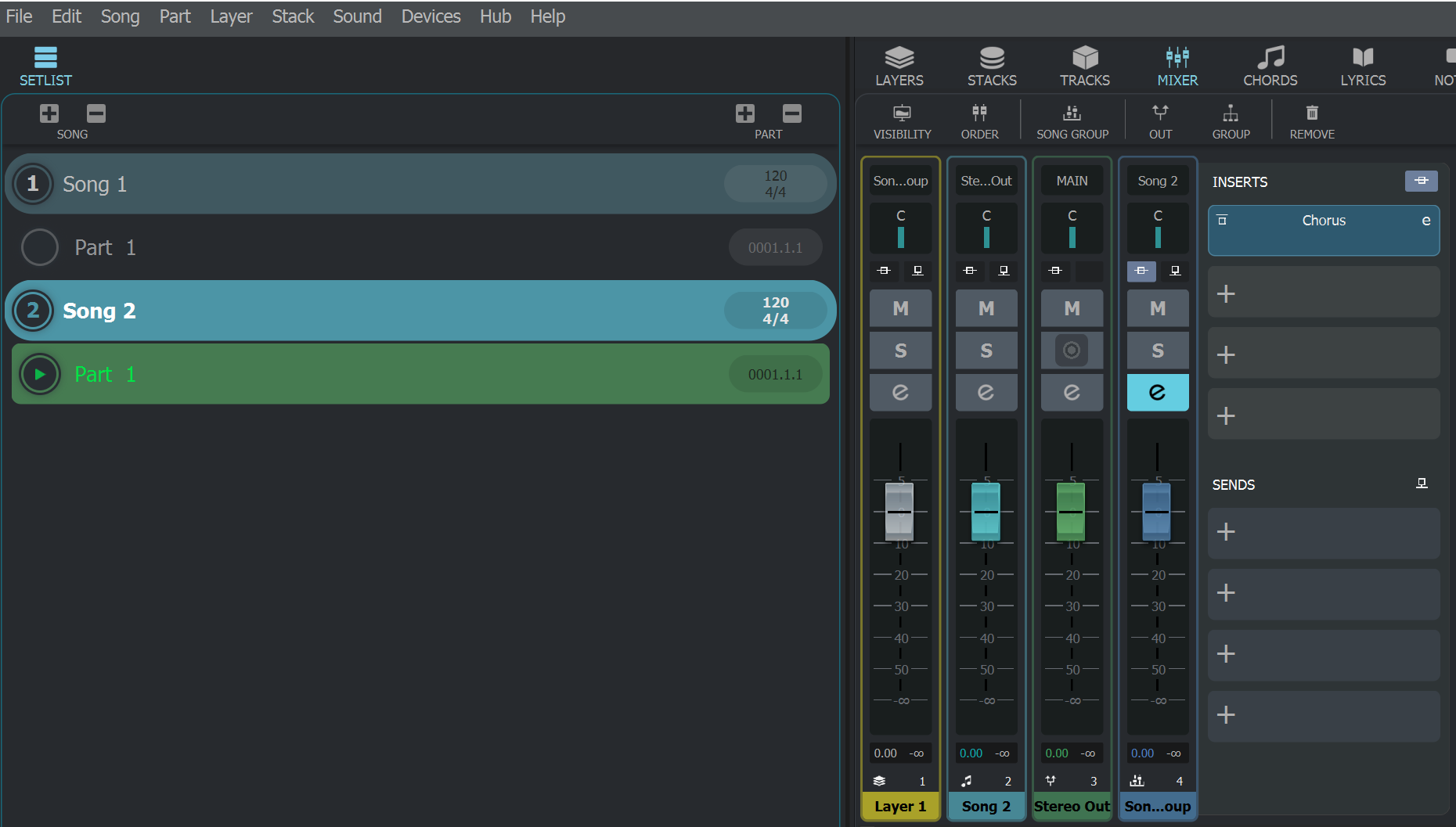Expand the Chorus insert editor

pos(1426,220)
